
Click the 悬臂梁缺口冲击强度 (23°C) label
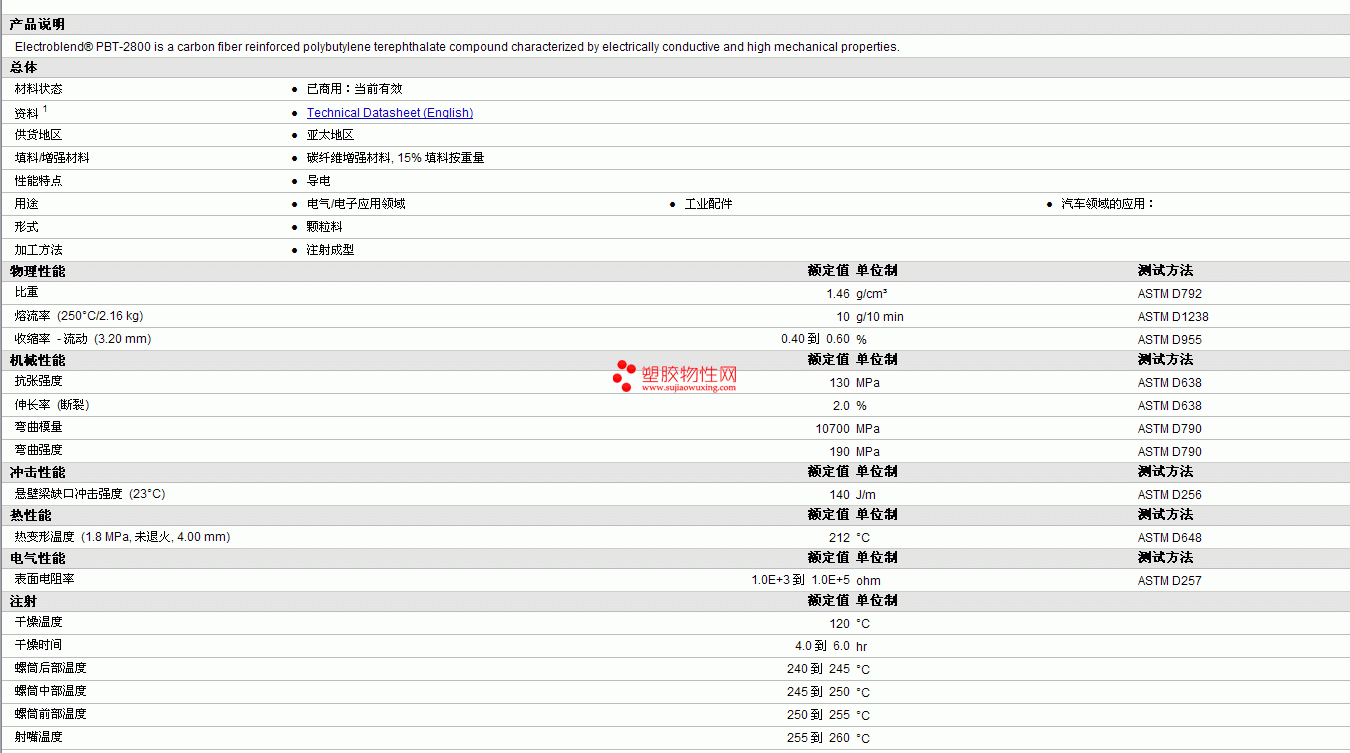90,494
